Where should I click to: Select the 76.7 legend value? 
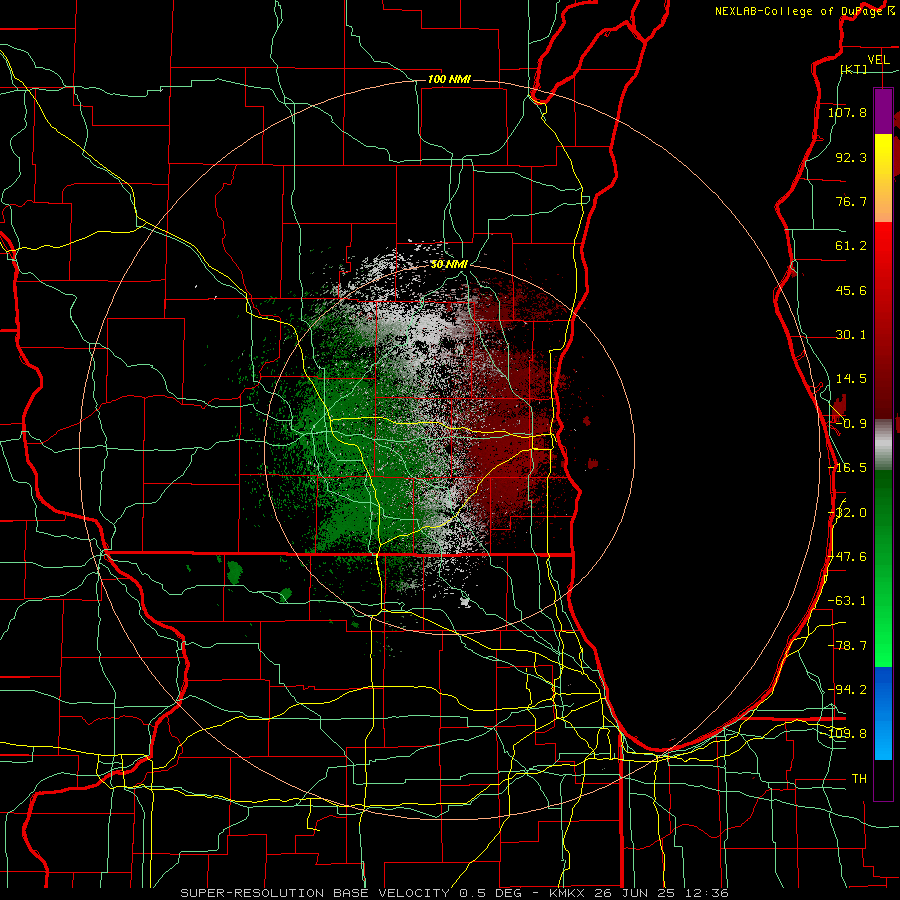coord(851,201)
